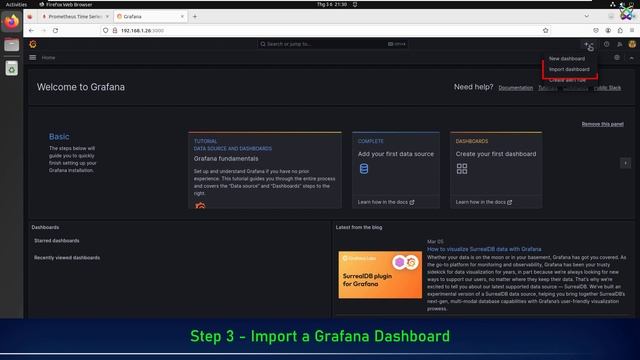Open the Firefox application menu

[x=632, y=31]
